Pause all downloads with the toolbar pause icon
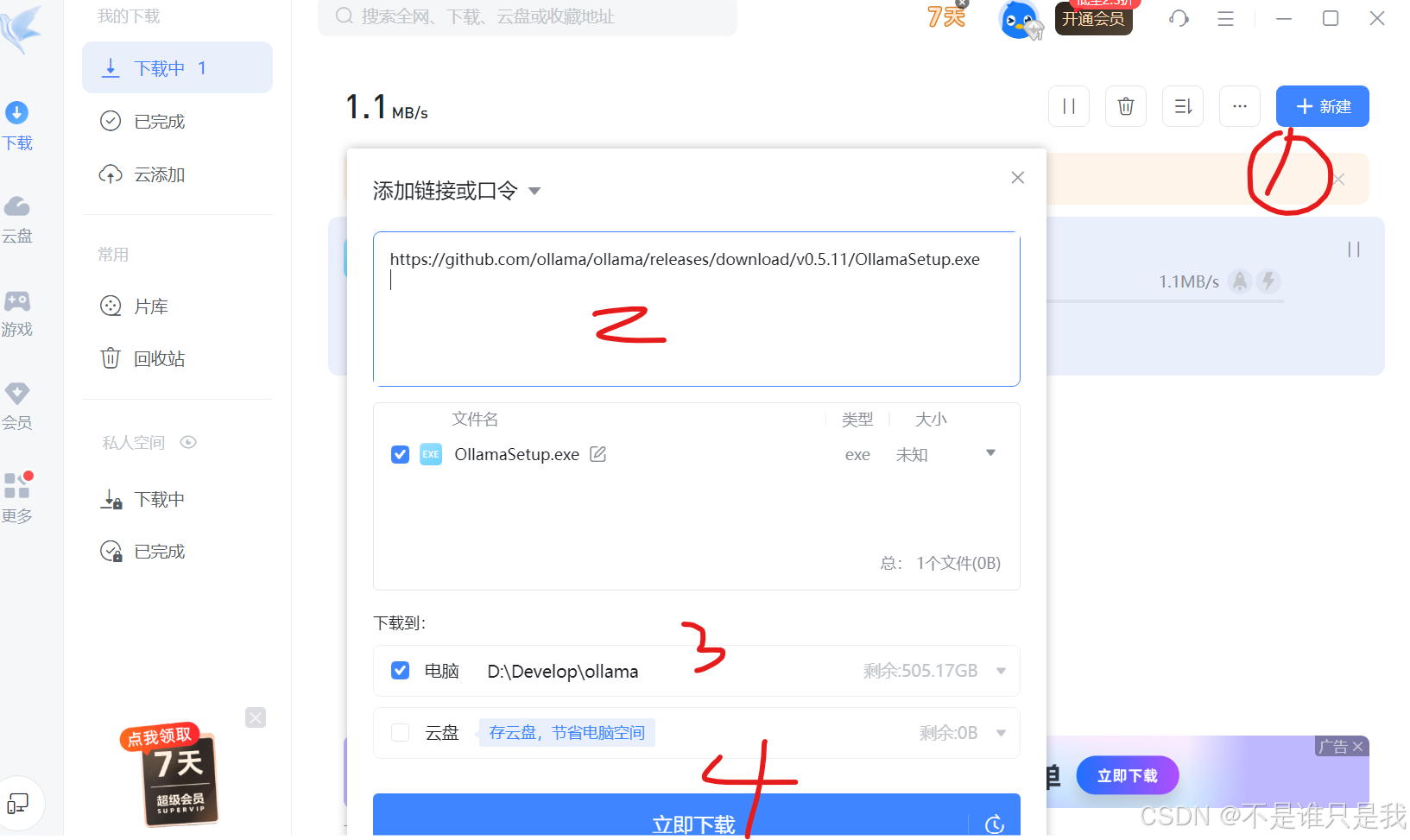 1069,106
